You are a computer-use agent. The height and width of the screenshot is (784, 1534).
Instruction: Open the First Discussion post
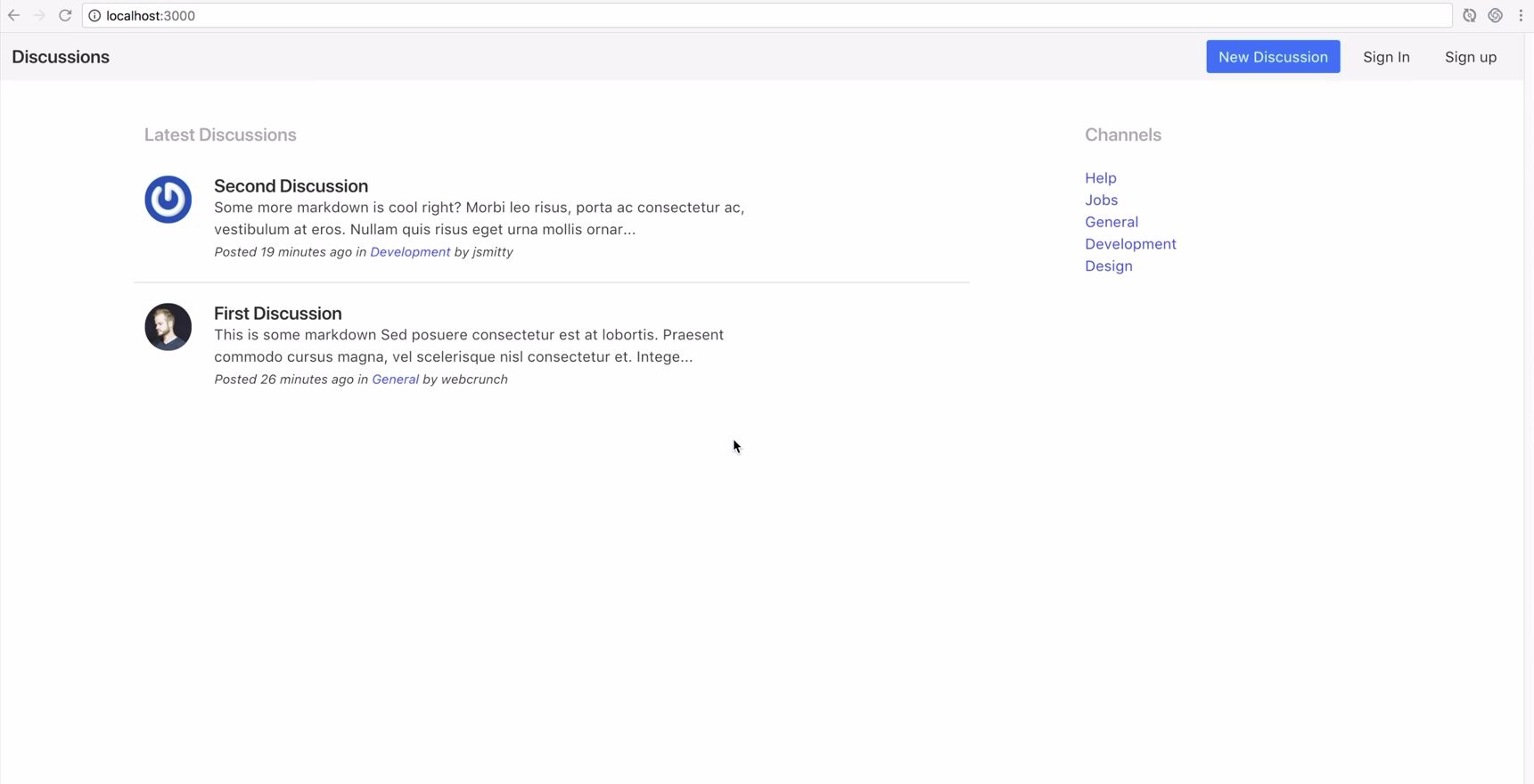pos(277,314)
